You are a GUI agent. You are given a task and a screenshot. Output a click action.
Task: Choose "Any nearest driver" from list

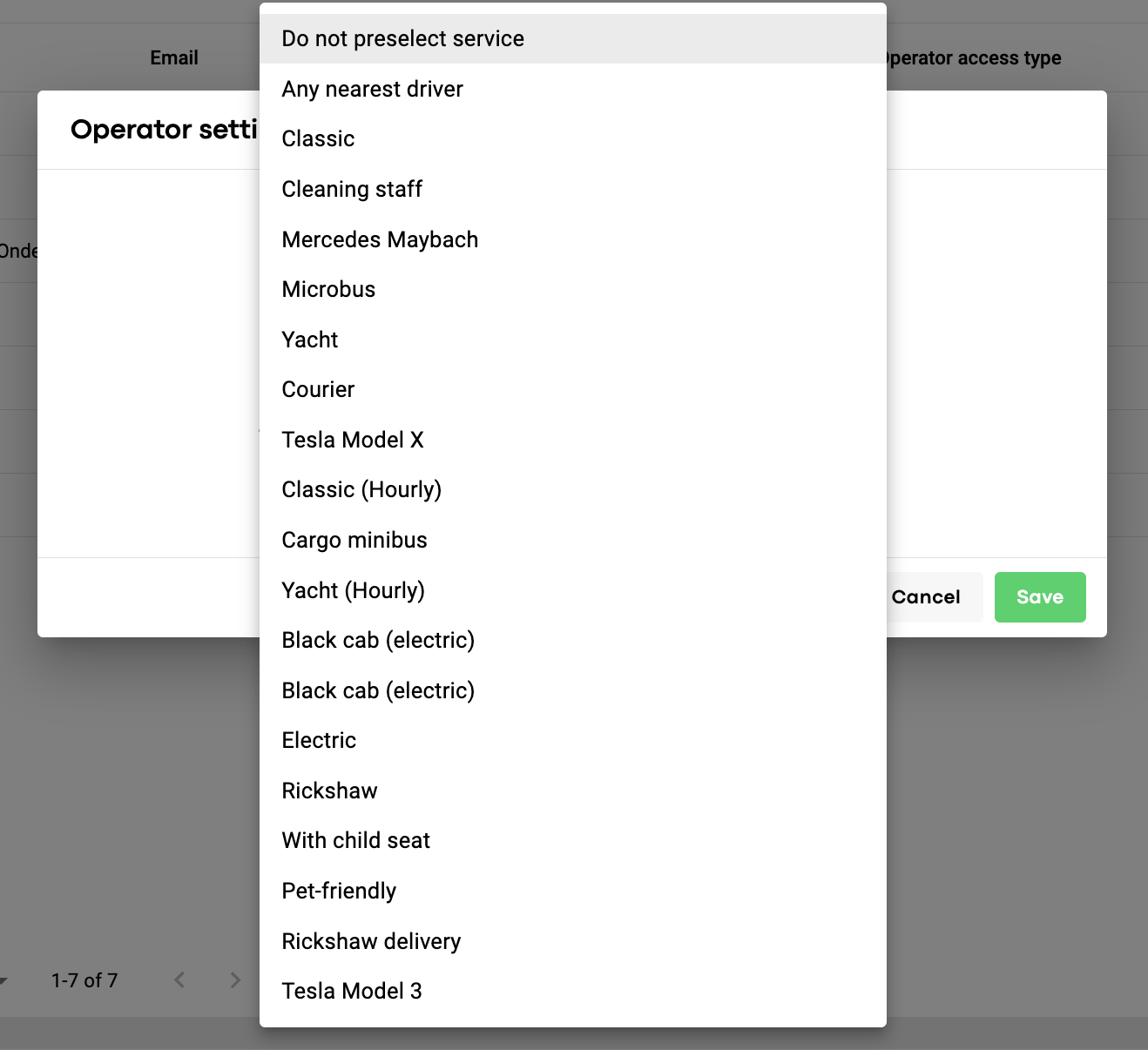[372, 89]
